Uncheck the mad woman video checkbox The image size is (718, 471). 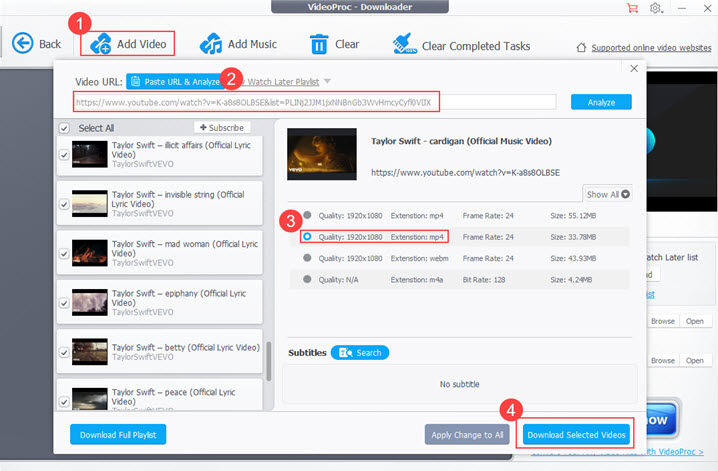64,254
